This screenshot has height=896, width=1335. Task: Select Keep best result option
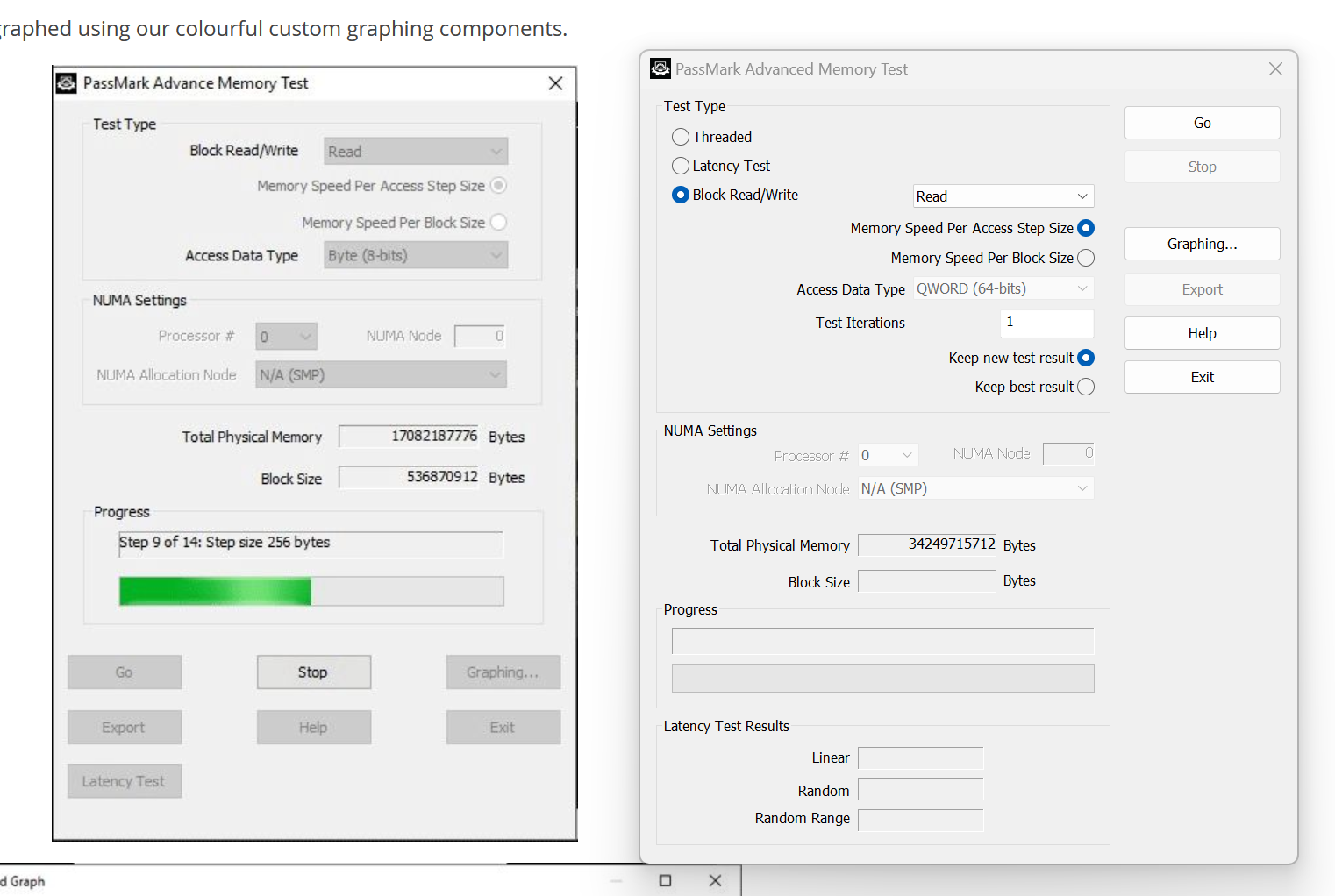click(1086, 387)
